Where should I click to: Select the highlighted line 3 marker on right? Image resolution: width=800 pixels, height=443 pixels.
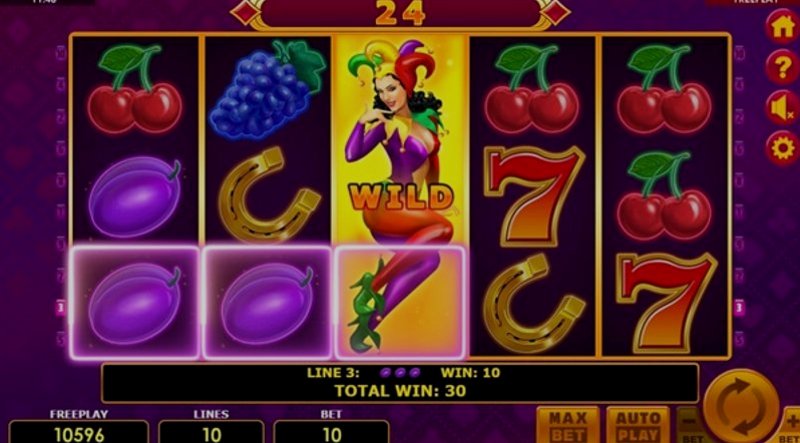point(739,308)
